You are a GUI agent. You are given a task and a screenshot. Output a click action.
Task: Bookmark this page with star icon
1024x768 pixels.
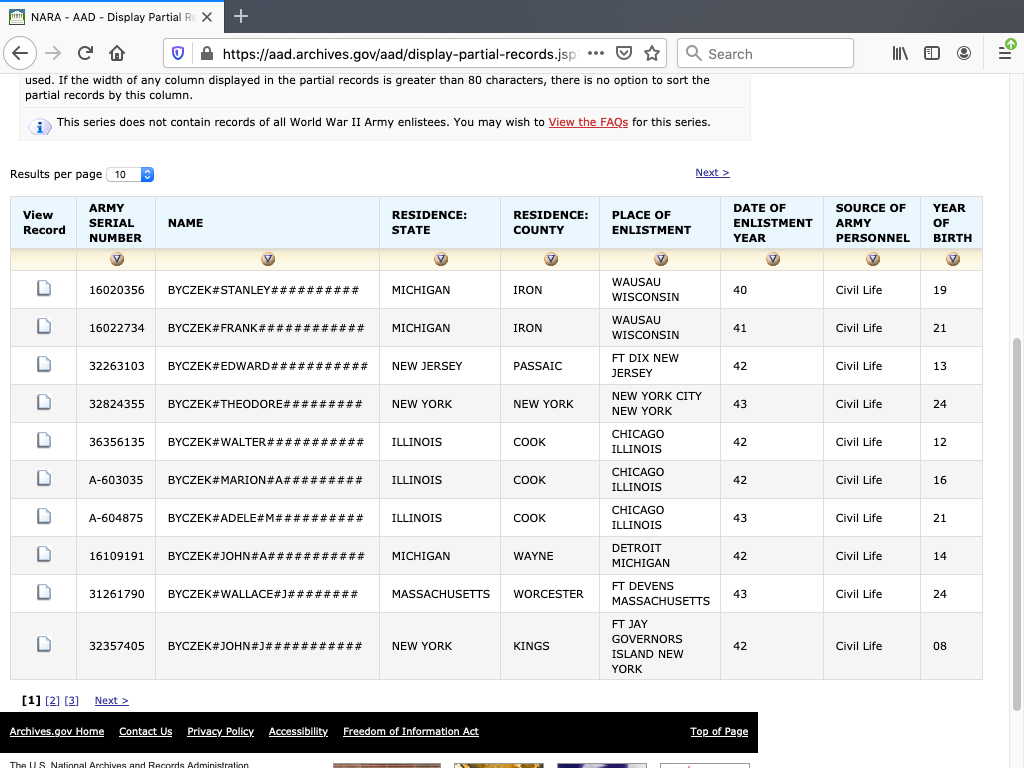pos(652,54)
